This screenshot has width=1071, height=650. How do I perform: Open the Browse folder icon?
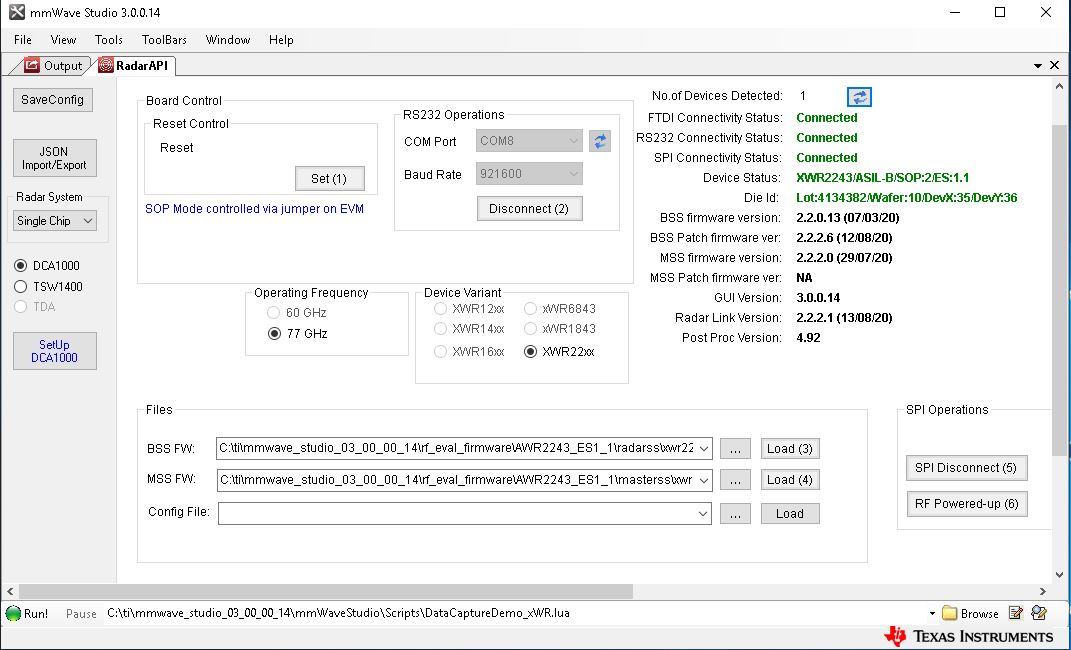click(949, 613)
